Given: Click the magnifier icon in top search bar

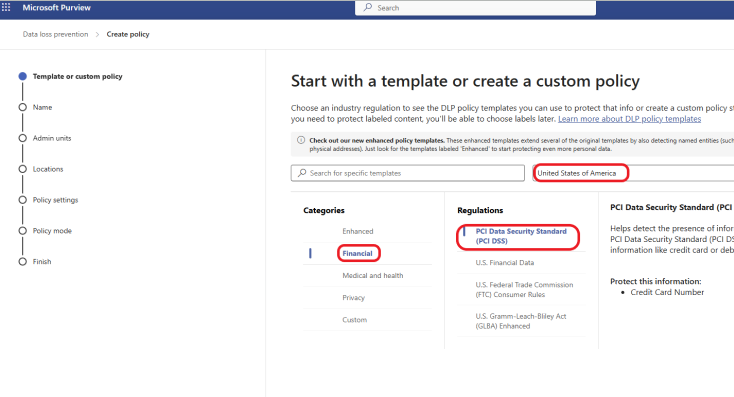Looking at the screenshot, I should 368,7.
